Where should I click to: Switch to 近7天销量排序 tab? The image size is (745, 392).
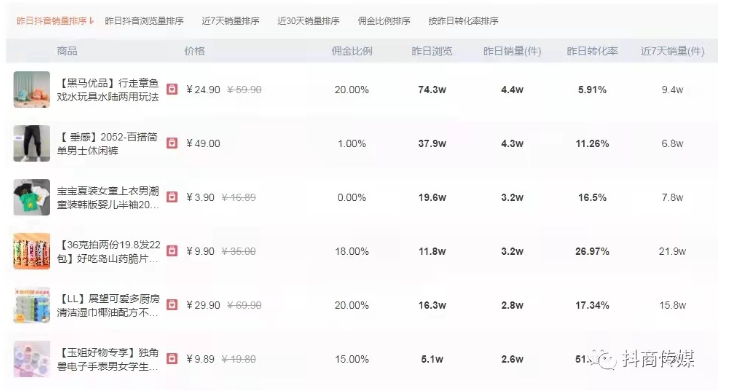230,21
